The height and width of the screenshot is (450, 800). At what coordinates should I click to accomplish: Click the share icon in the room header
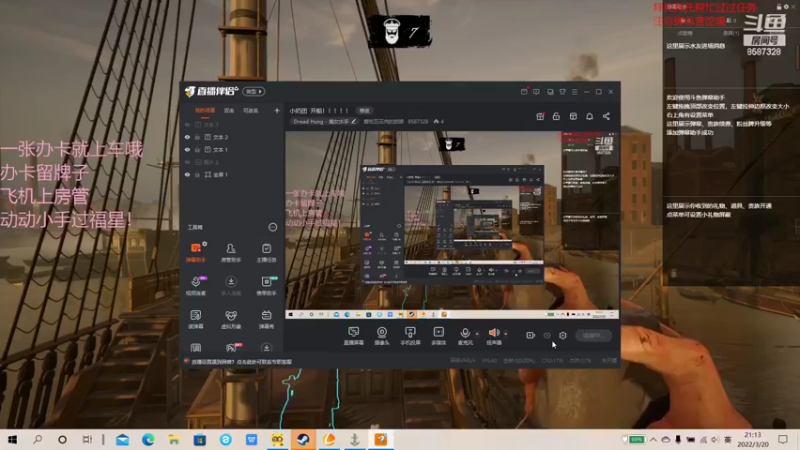tap(606, 116)
